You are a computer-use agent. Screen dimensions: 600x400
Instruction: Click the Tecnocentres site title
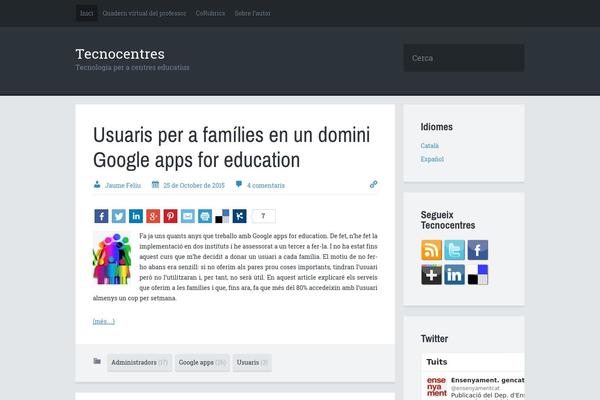click(120, 54)
